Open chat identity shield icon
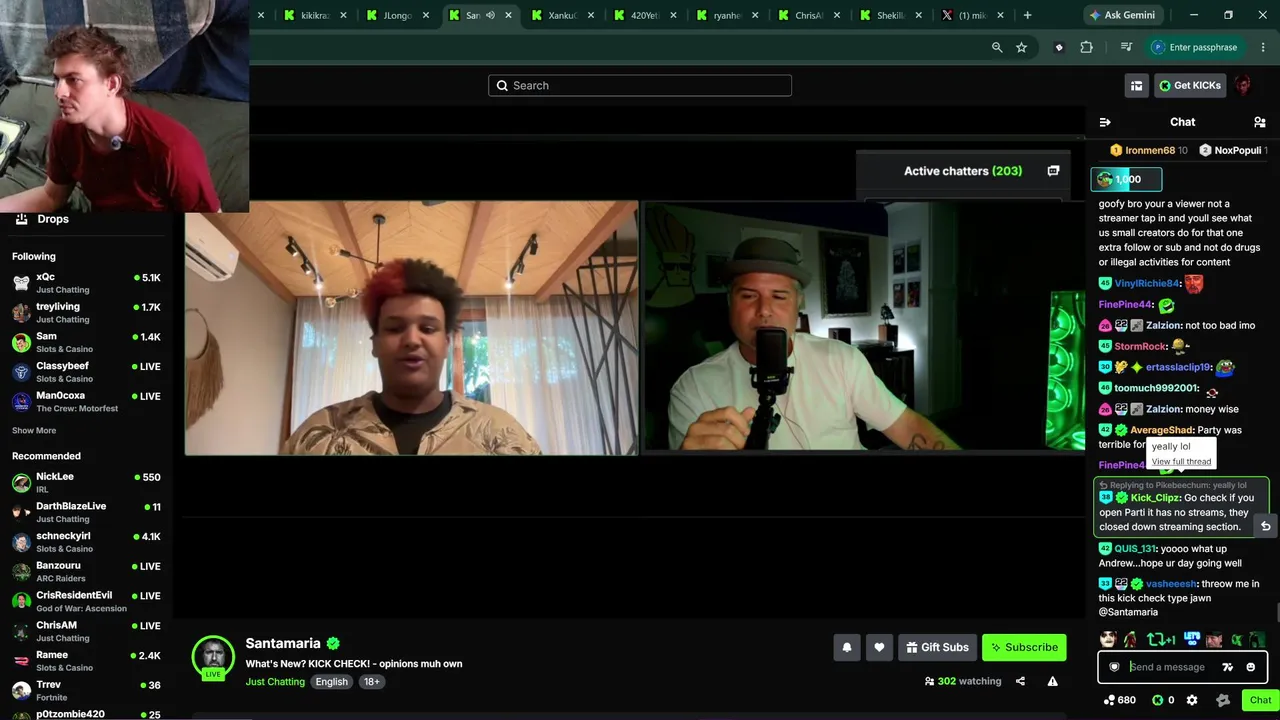Image resolution: width=1280 pixels, height=720 pixels. tap(1114, 667)
